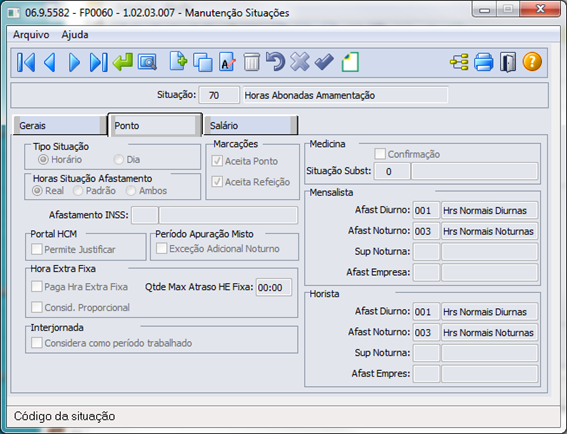This screenshot has height=434, width=567.
Task: Toggle Aceita Ponto checkbox
Action: click(217, 161)
